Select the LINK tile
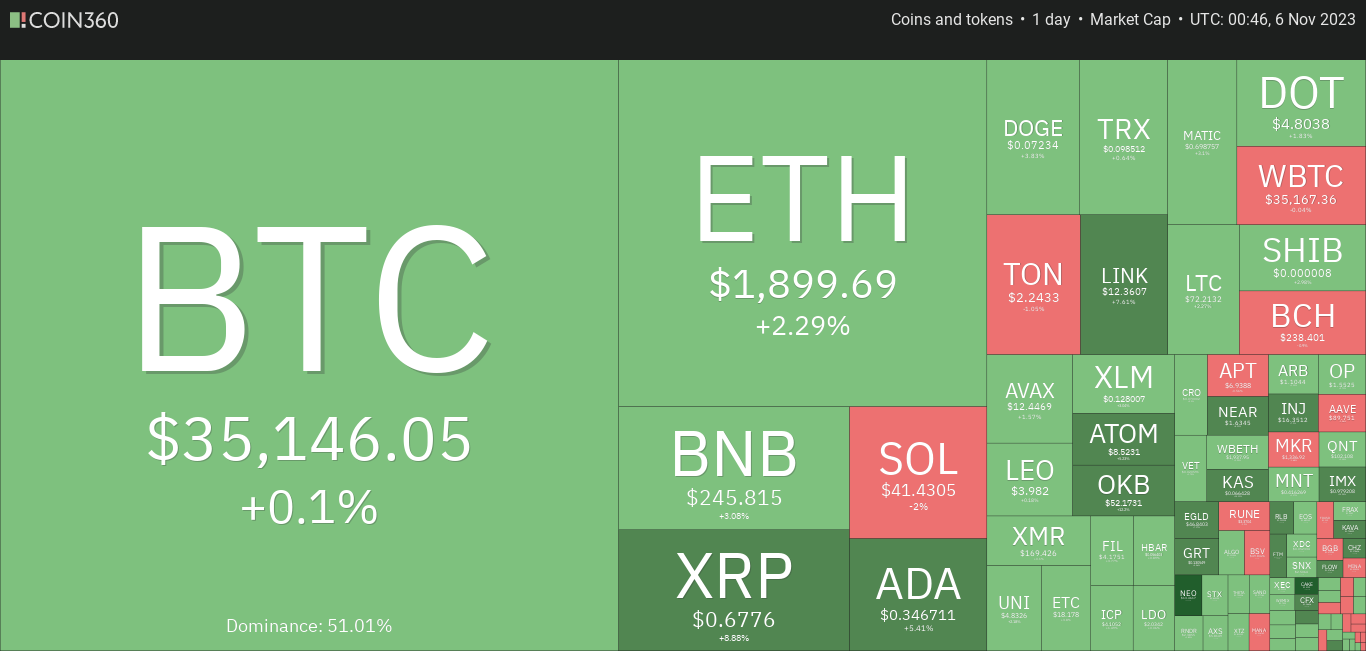 1124,284
